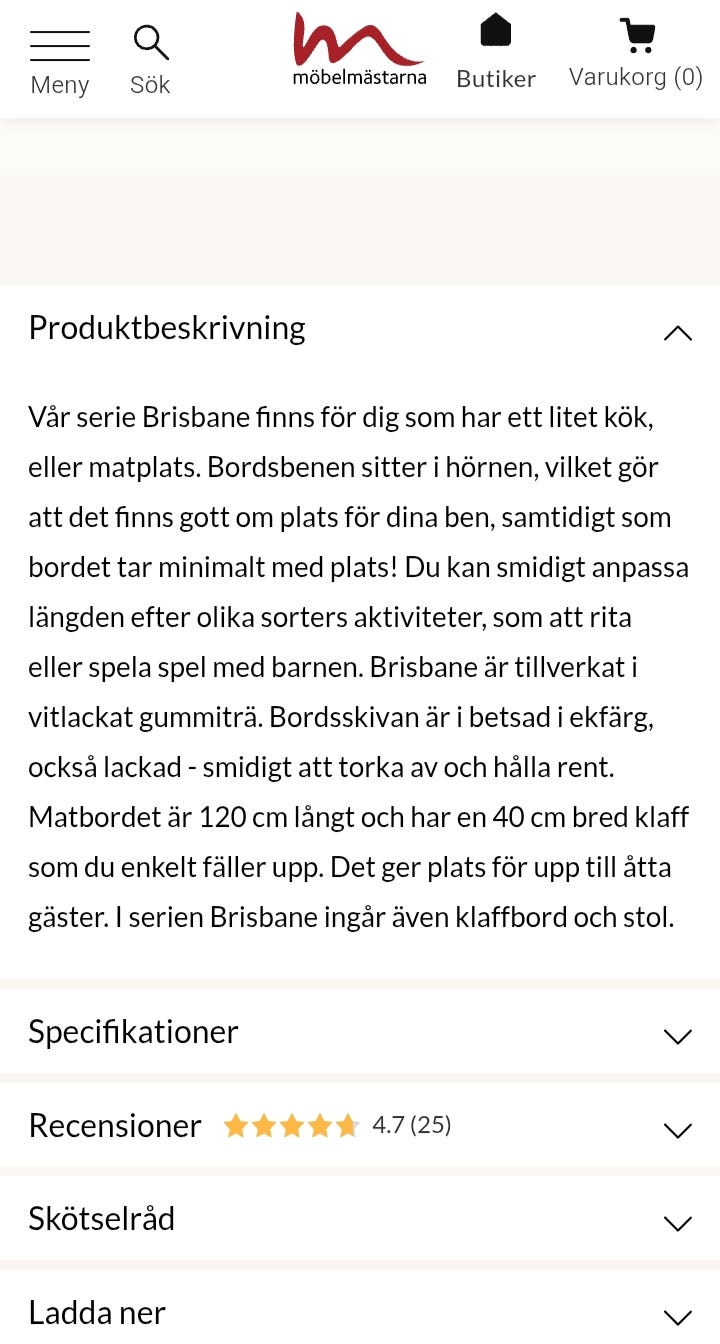Click the Butiker text link
The width and height of the screenshot is (720, 1344).
click(x=496, y=79)
